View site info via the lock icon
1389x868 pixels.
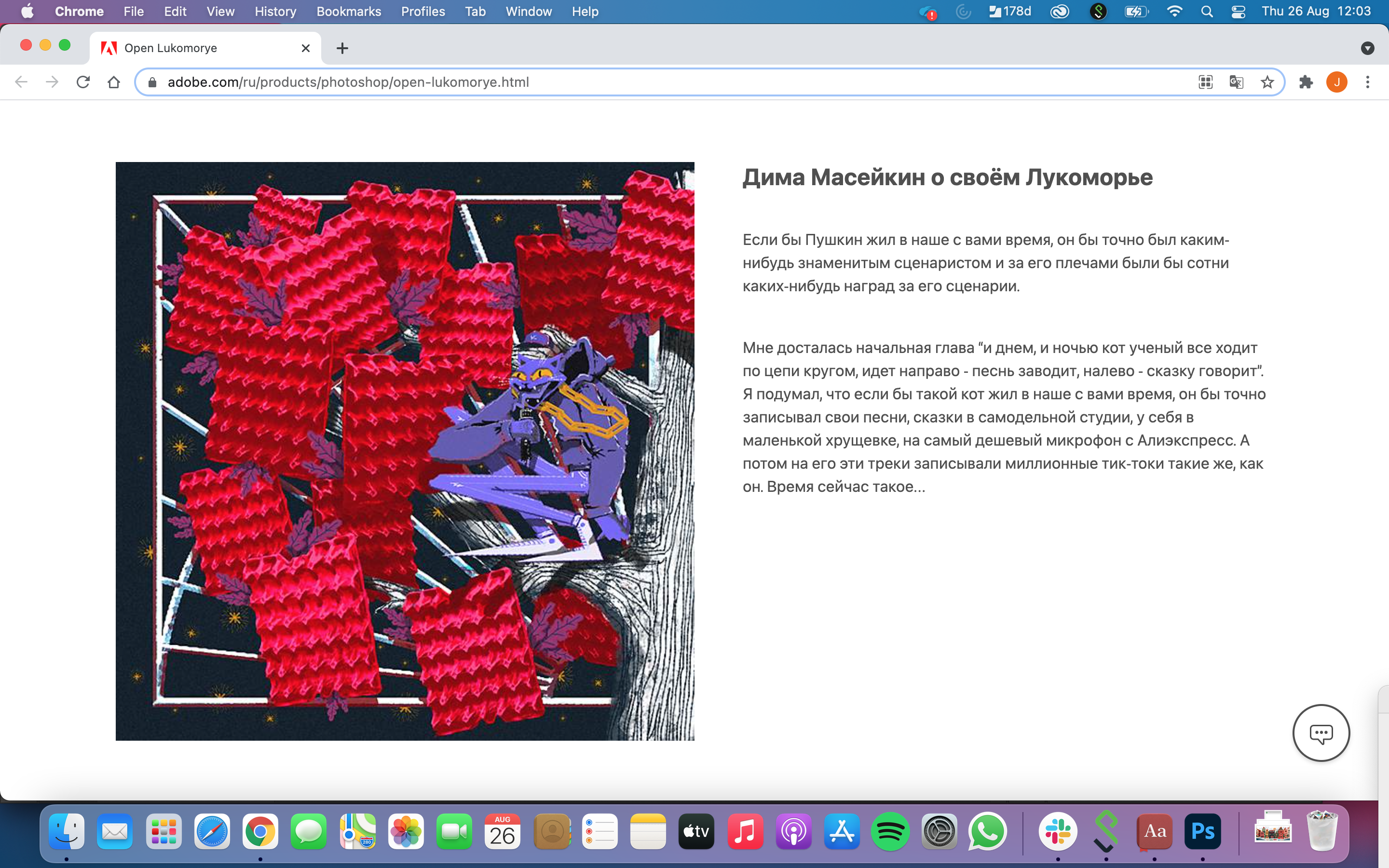[x=152, y=82]
